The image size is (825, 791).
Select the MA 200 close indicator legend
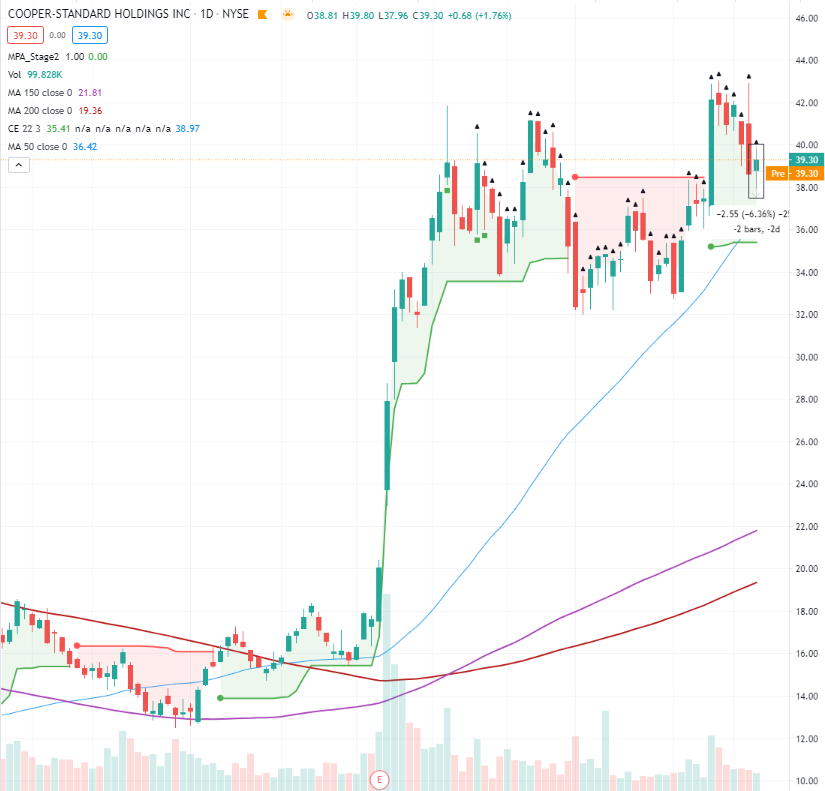[40, 111]
